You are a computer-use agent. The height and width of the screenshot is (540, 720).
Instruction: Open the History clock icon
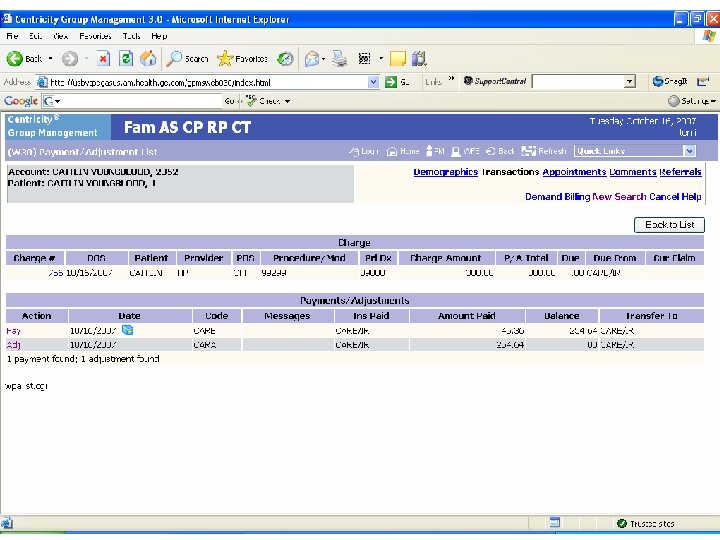pyautogui.click(x=285, y=59)
